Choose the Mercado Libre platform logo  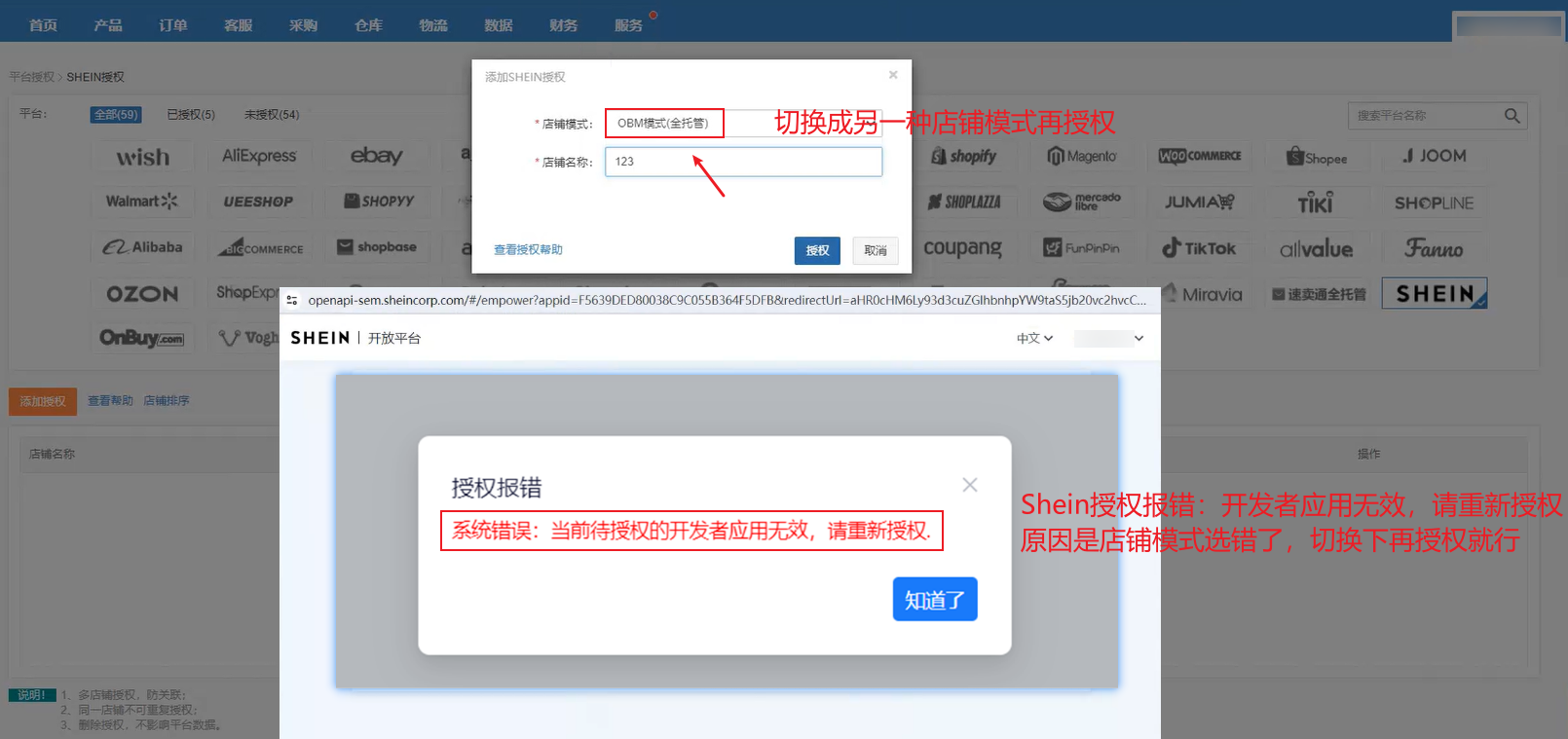1082,202
